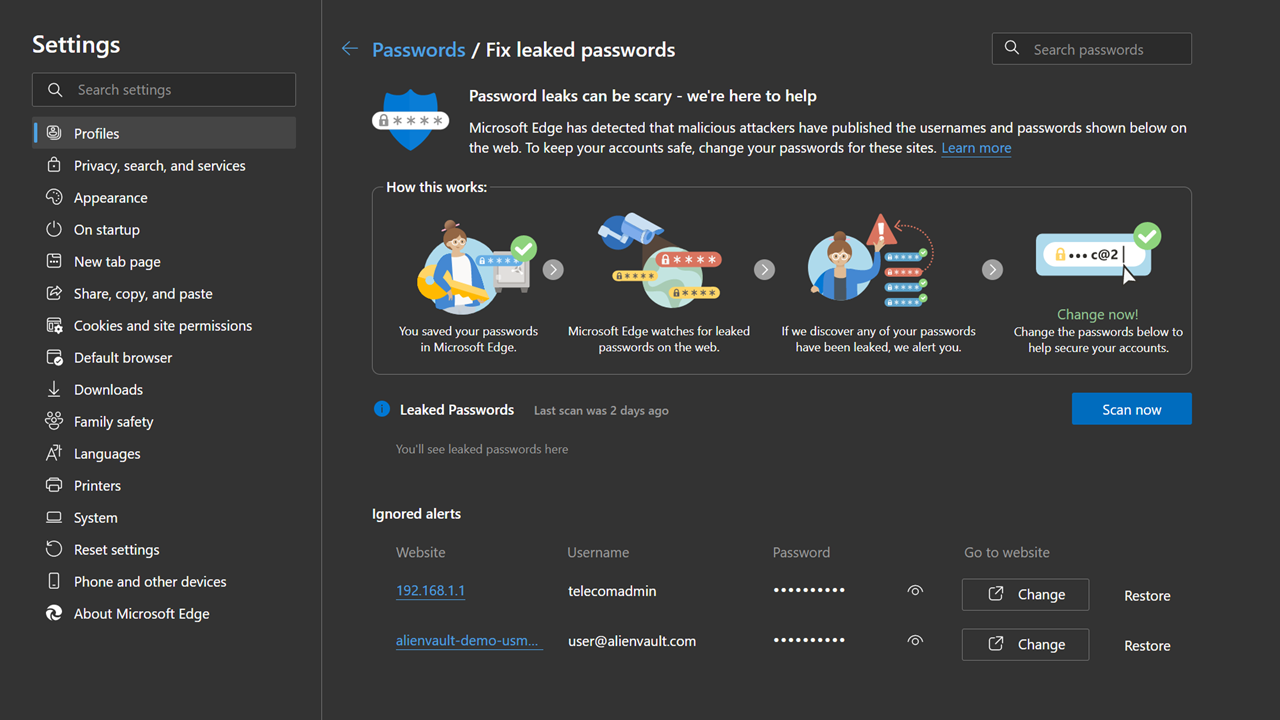
Task: Reveal password for user@alienvault.com
Action: click(915, 641)
